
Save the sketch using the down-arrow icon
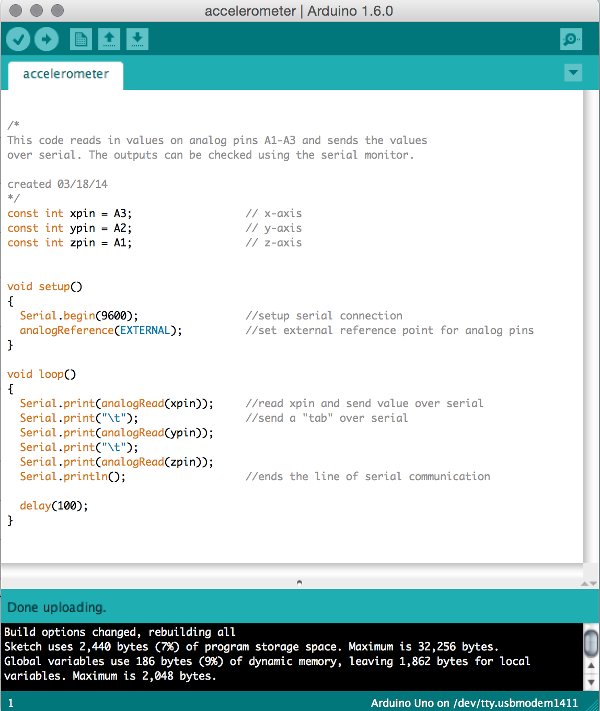pyautogui.click(x=137, y=39)
